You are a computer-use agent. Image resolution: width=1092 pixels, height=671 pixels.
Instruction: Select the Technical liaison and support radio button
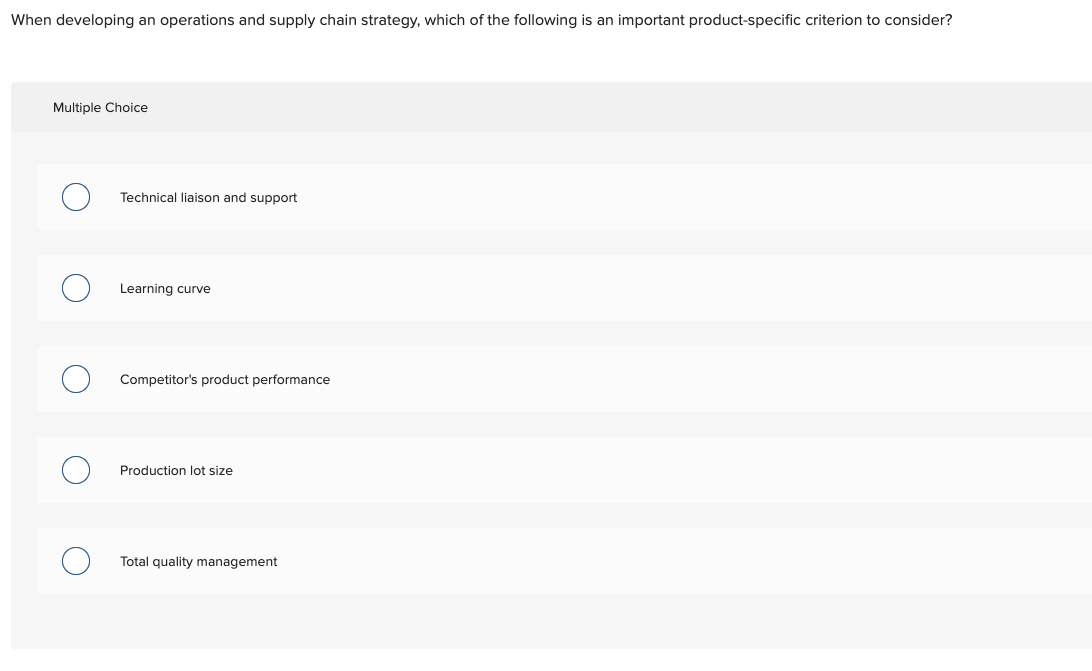click(75, 197)
